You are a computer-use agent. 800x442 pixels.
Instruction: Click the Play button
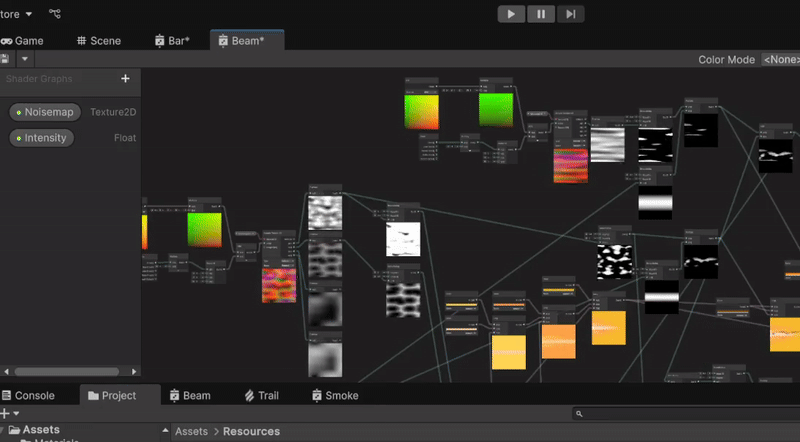pos(511,14)
